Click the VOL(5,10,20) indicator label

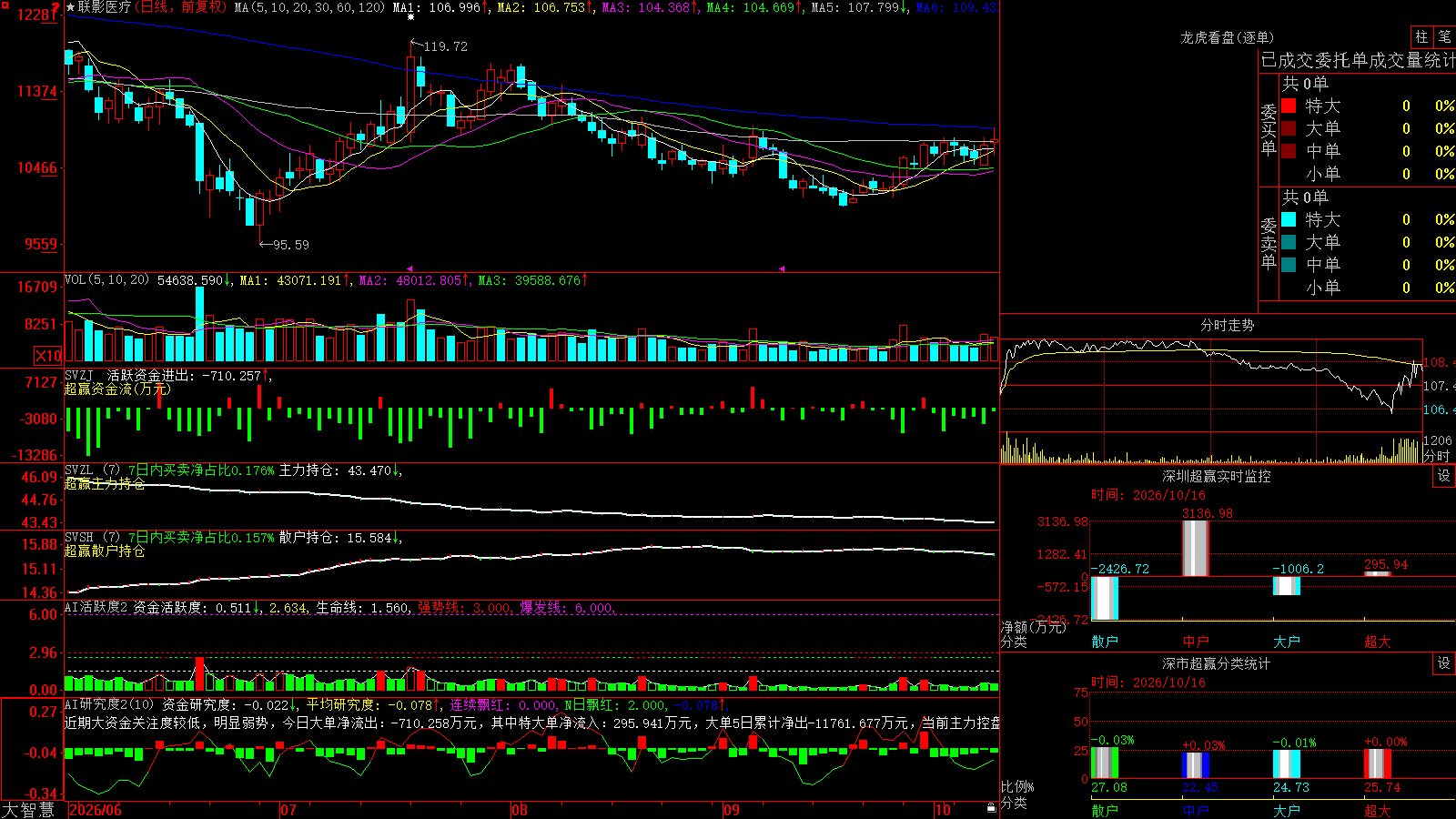click(x=107, y=279)
